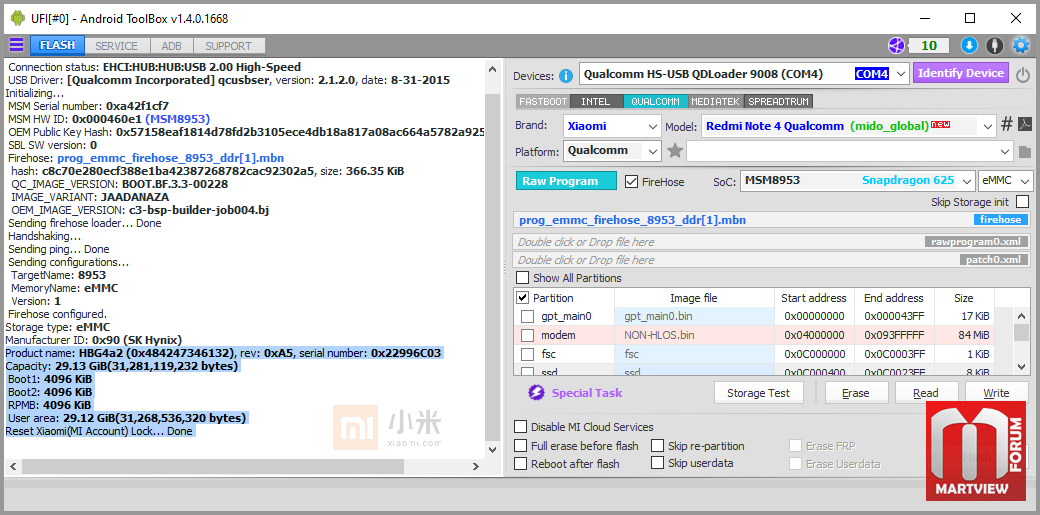Enable Disable MI Cloud Services checkbox
Image resolution: width=1040 pixels, height=515 pixels.
(521, 427)
